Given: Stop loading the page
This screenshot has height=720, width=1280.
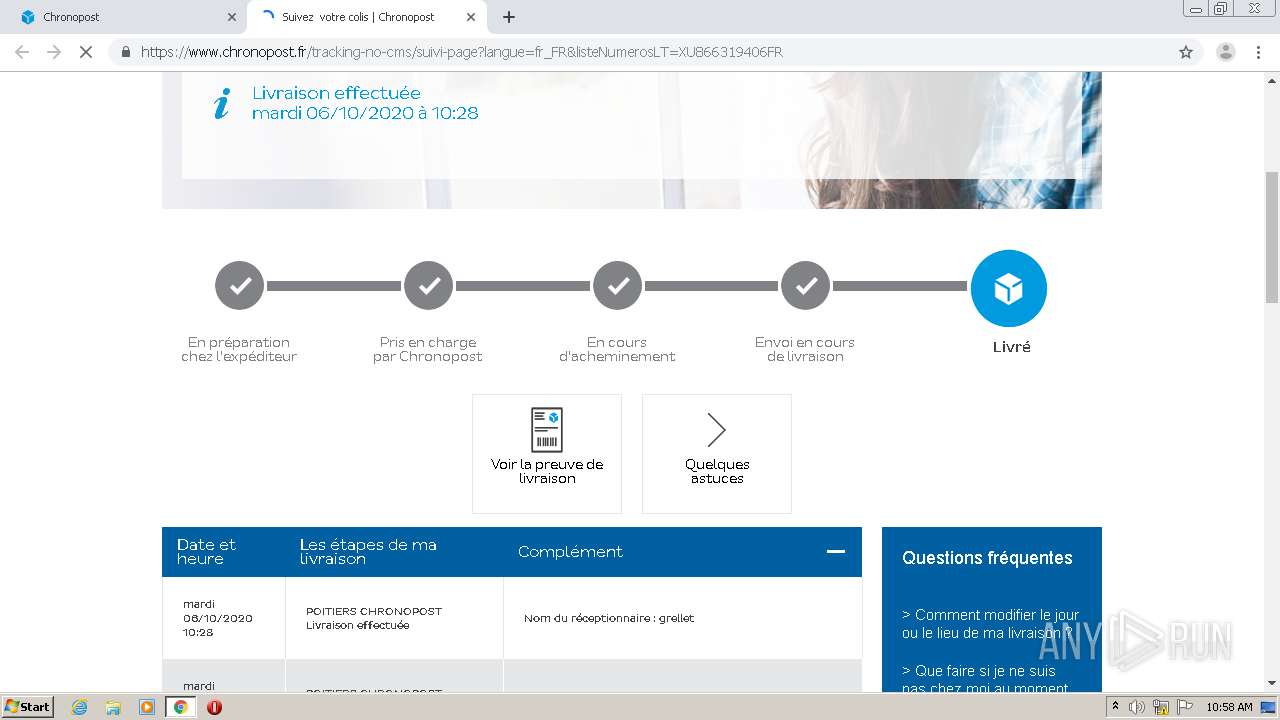Looking at the screenshot, I should (x=86, y=52).
